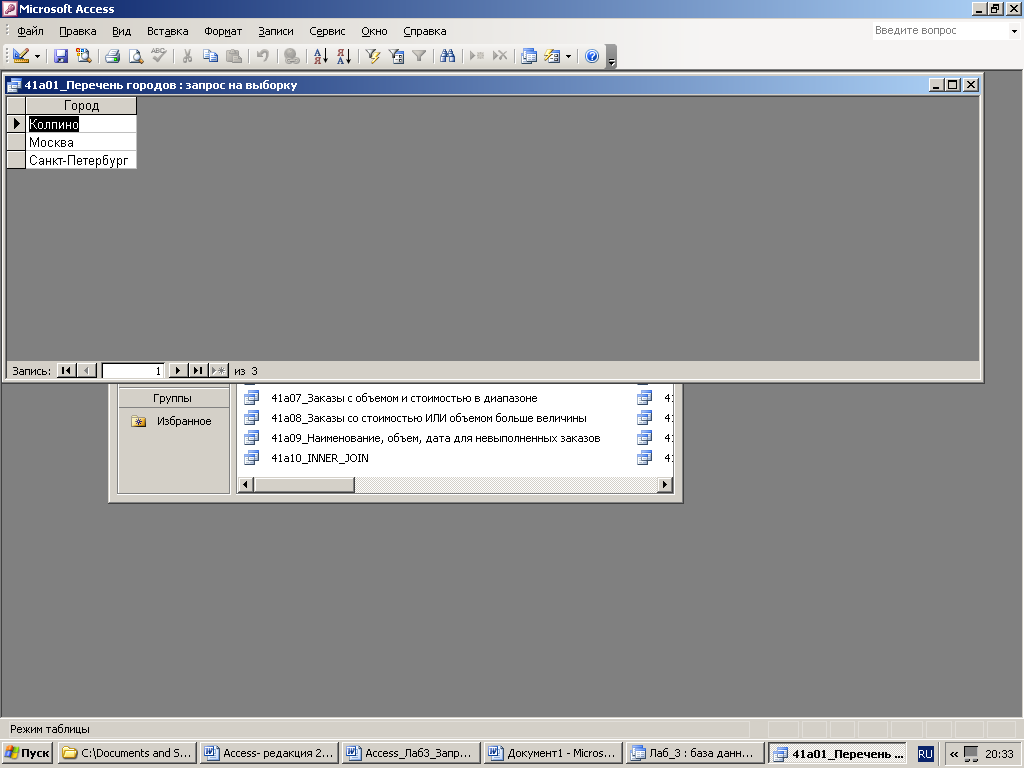Open toolbar options at toolbar end

pos(611,59)
